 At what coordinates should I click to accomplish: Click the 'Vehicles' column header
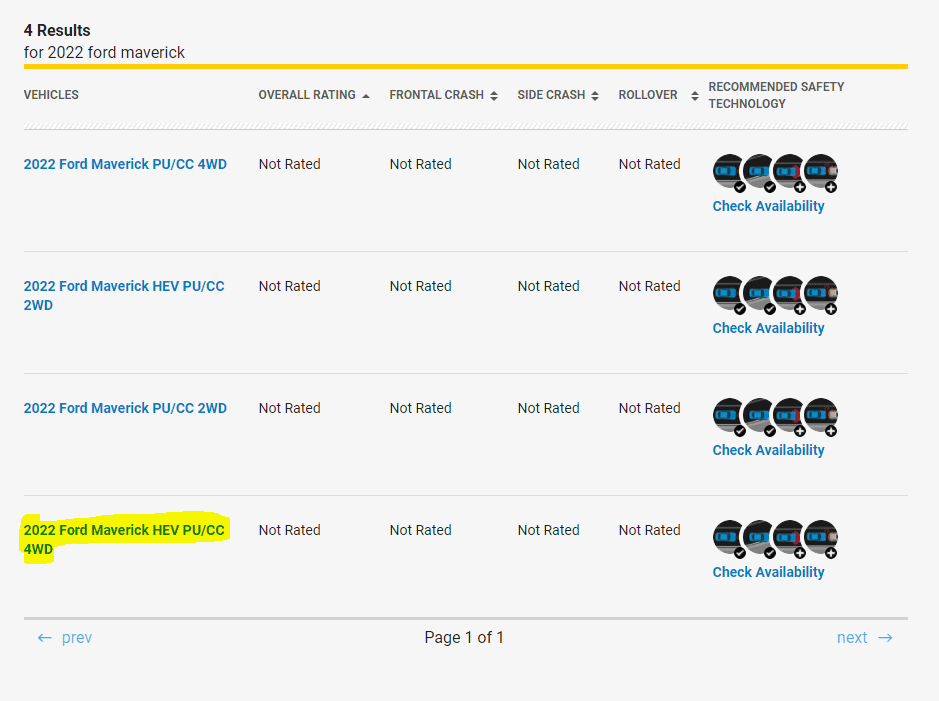pyautogui.click(x=51, y=95)
